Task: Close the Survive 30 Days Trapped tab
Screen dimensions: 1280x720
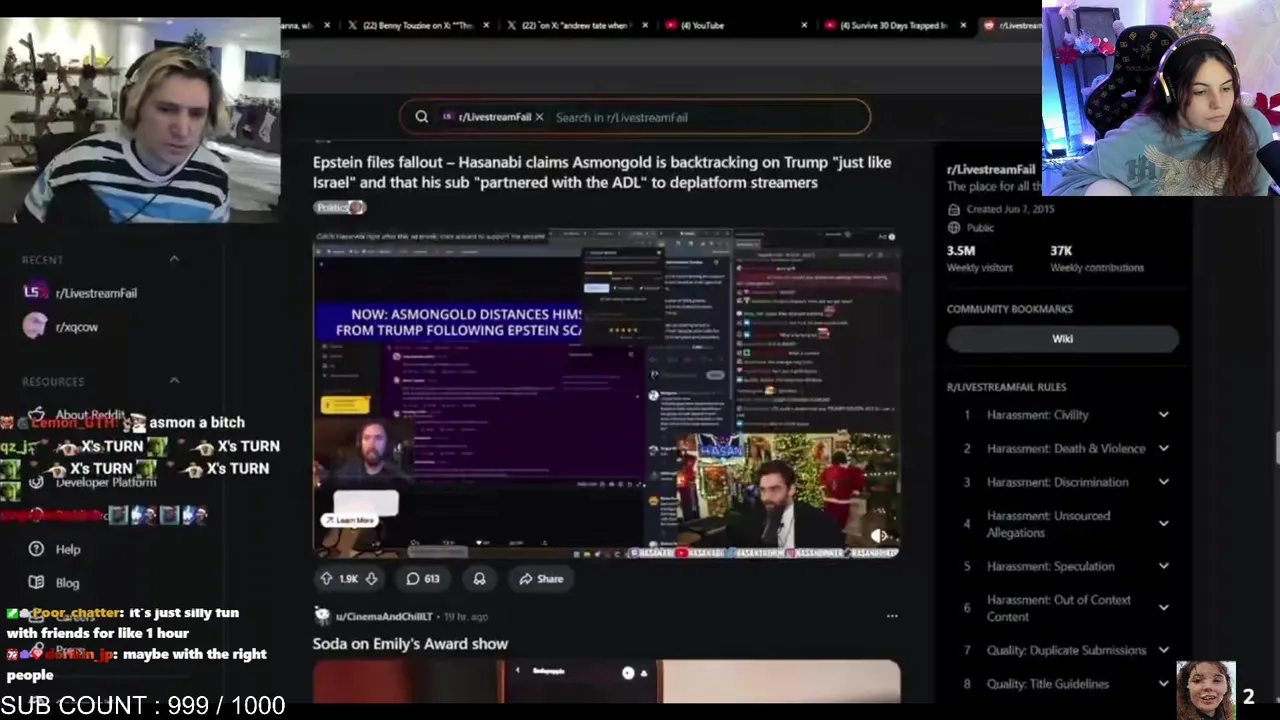Action: 963,25
